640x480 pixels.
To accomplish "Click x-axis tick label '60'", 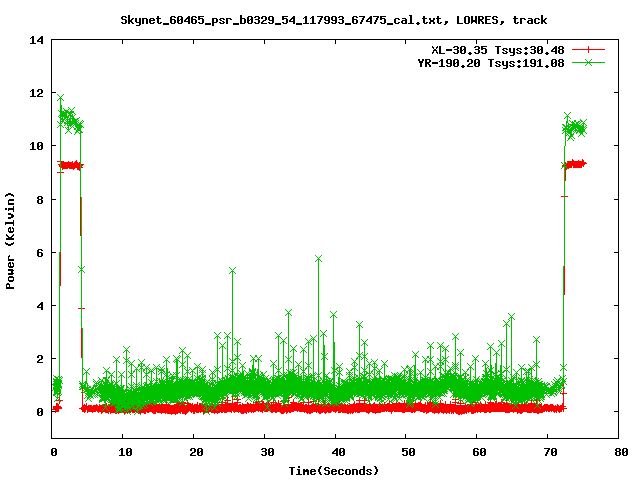I will coord(480,452).
